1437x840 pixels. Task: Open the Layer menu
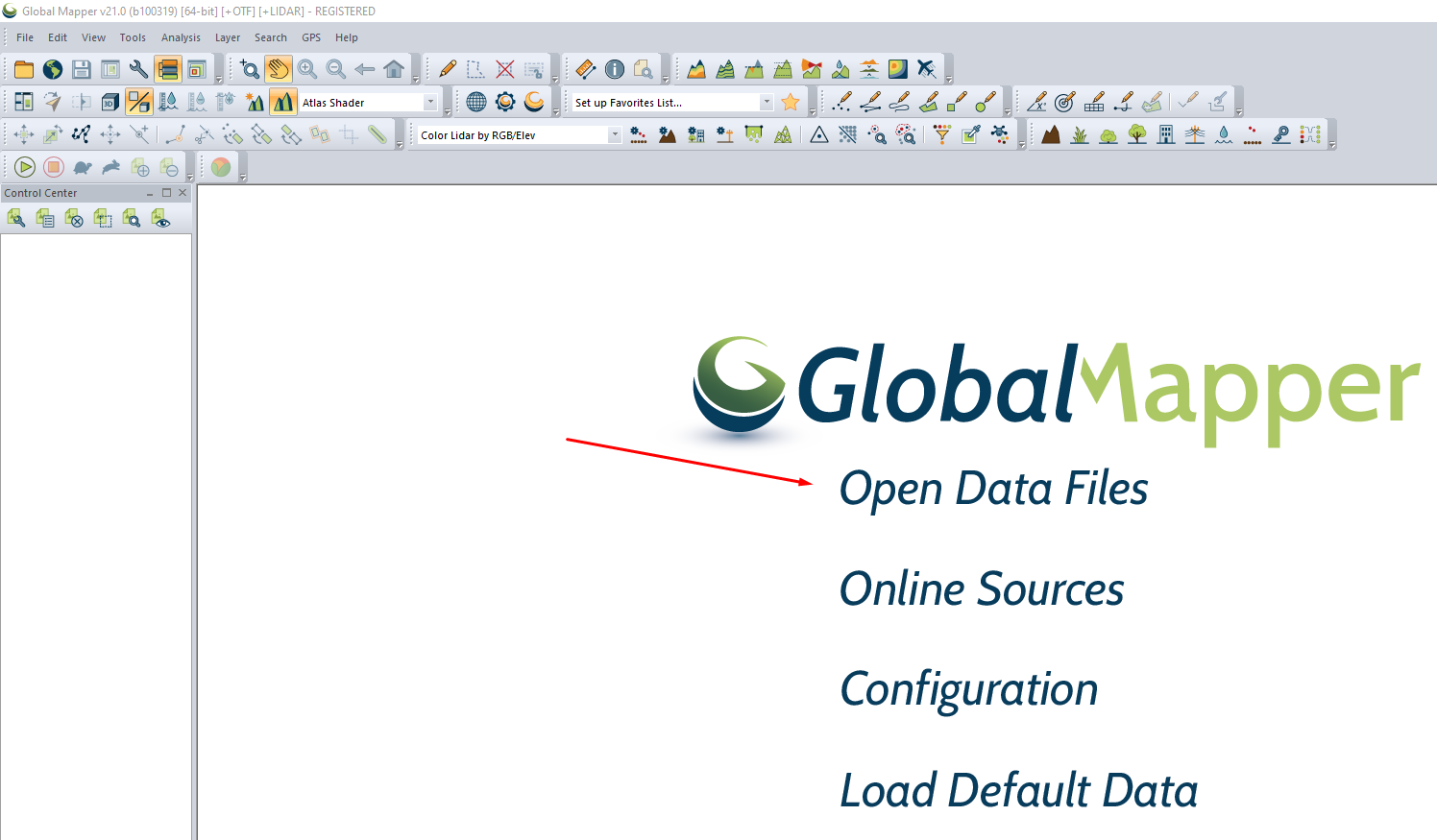(228, 37)
